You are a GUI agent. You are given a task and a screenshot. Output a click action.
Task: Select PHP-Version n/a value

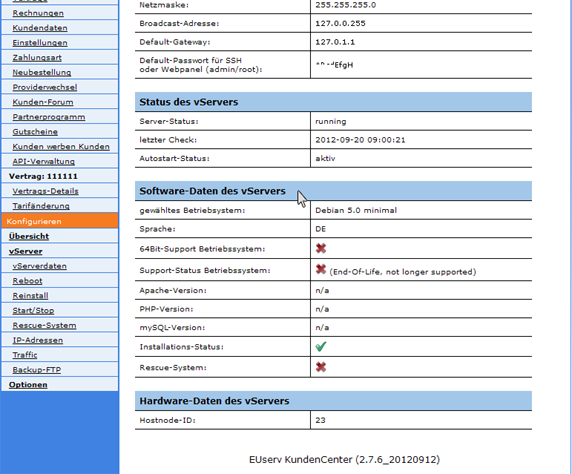(322, 309)
